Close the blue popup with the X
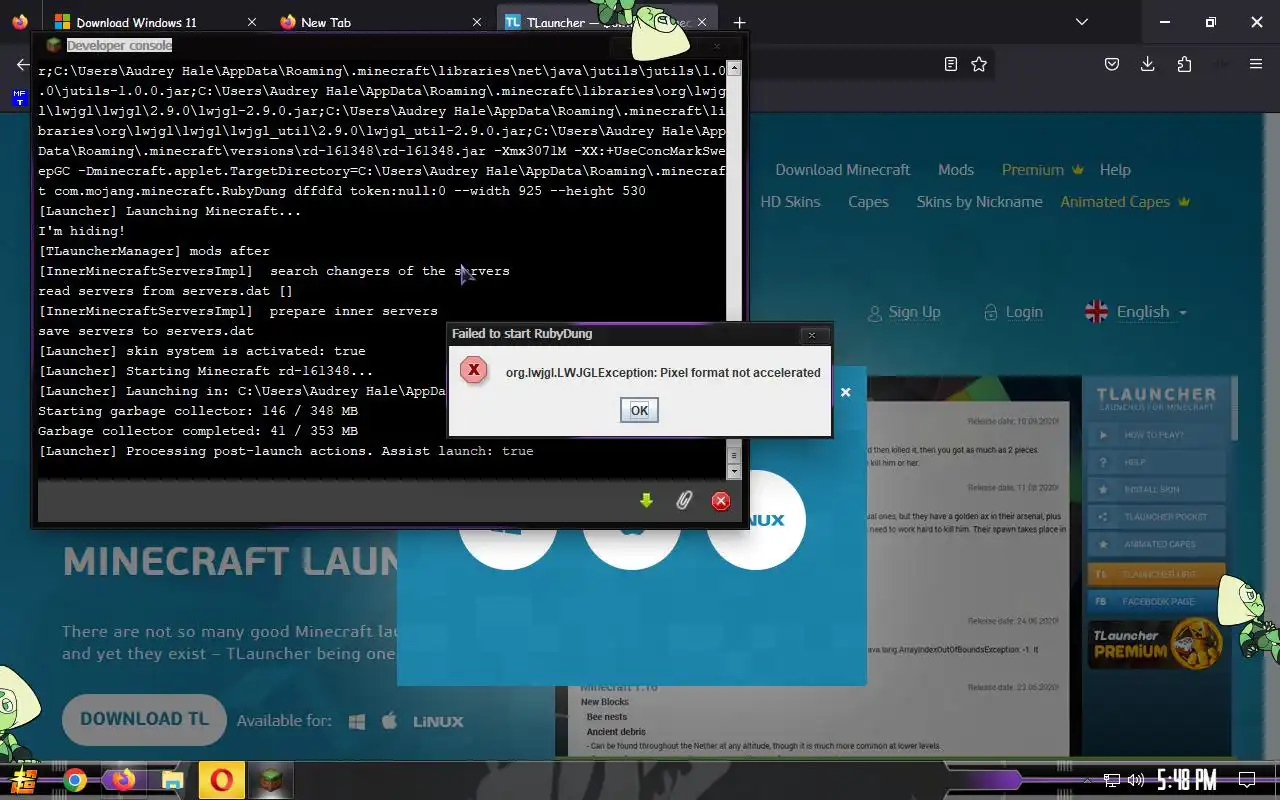The image size is (1280, 800). (x=846, y=392)
